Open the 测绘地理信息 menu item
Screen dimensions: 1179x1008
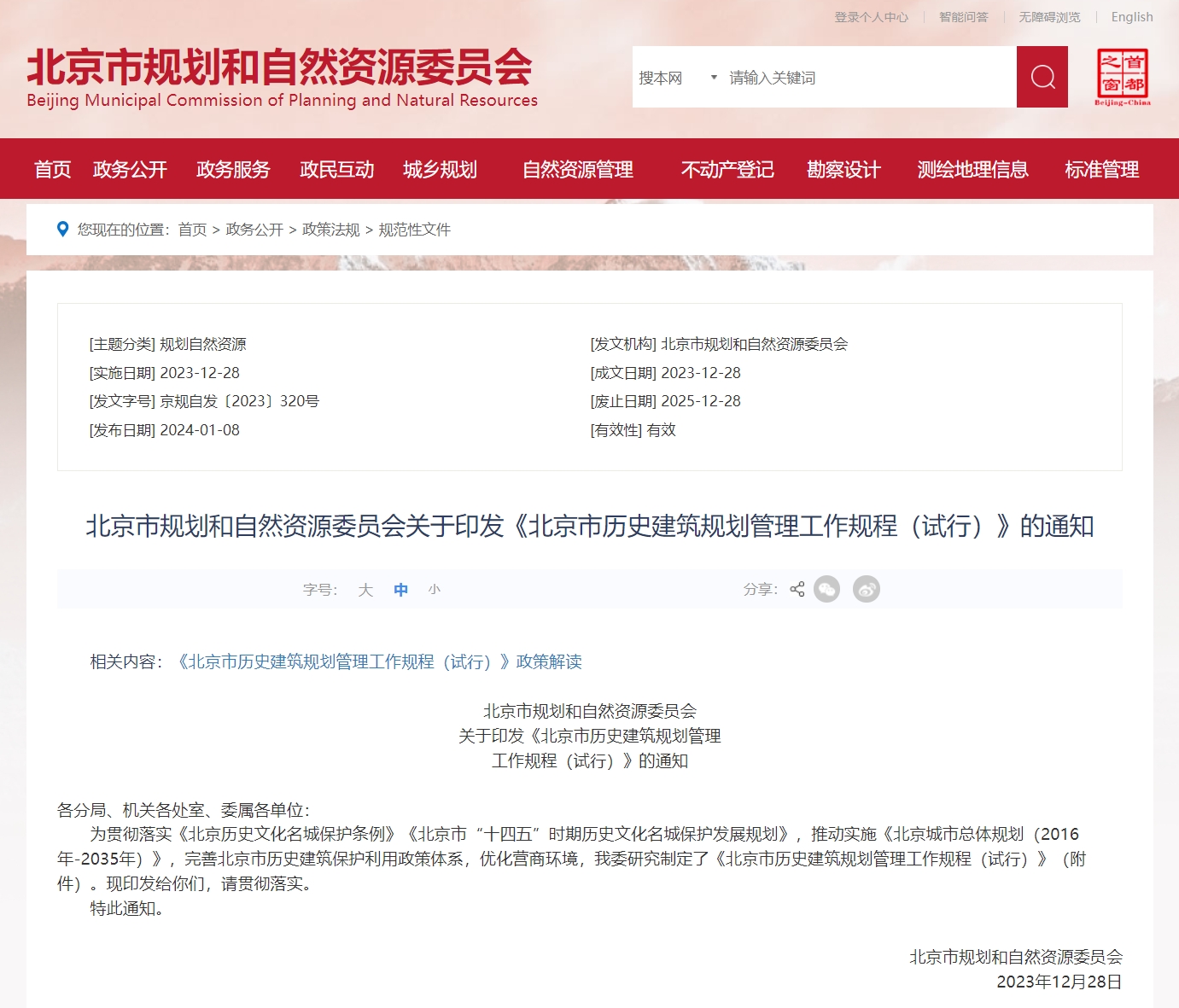pyautogui.click(x=972, y=170)
